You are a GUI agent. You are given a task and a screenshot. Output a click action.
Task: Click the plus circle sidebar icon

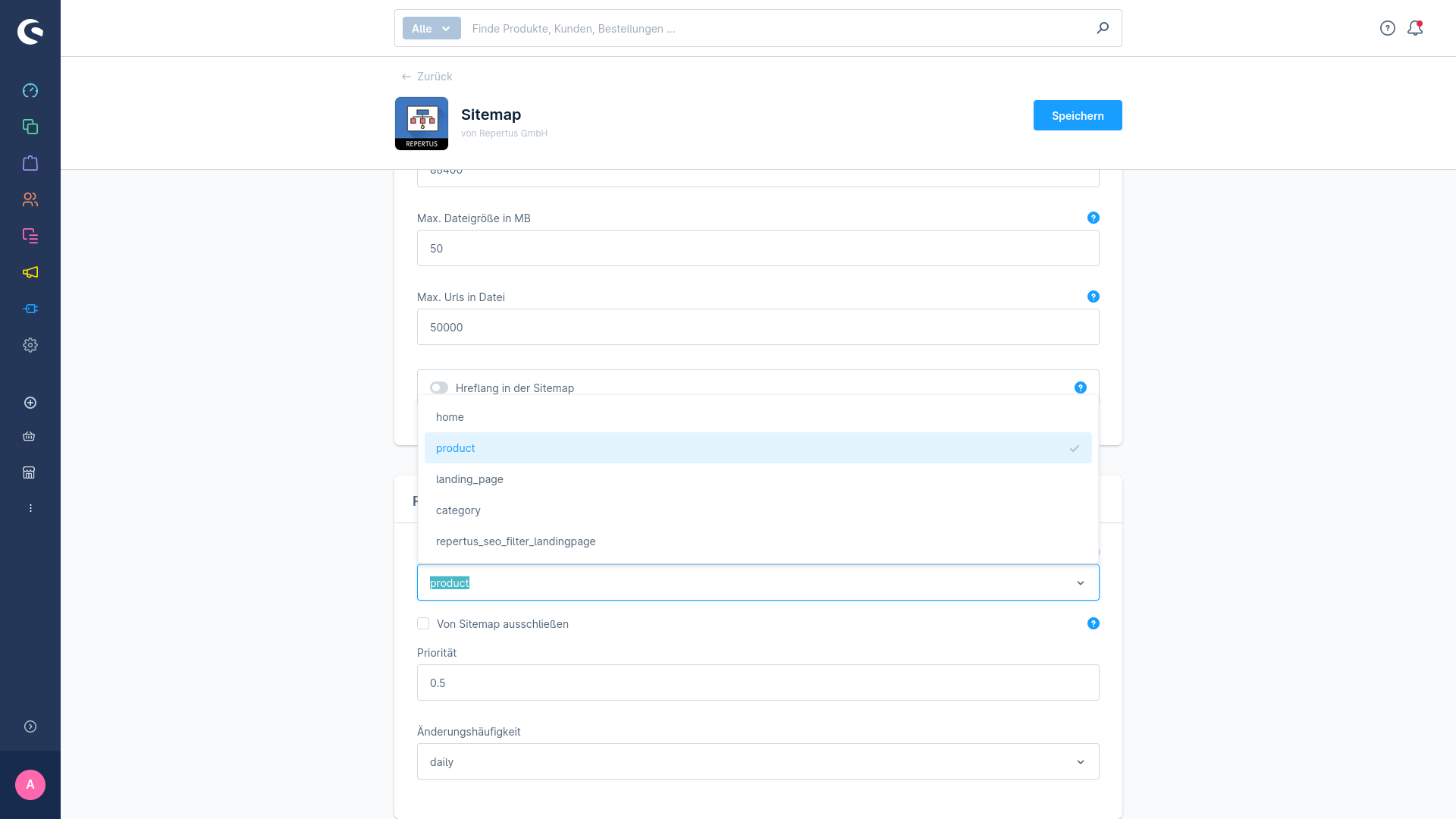pyautogui.click(x=30, y=403)
